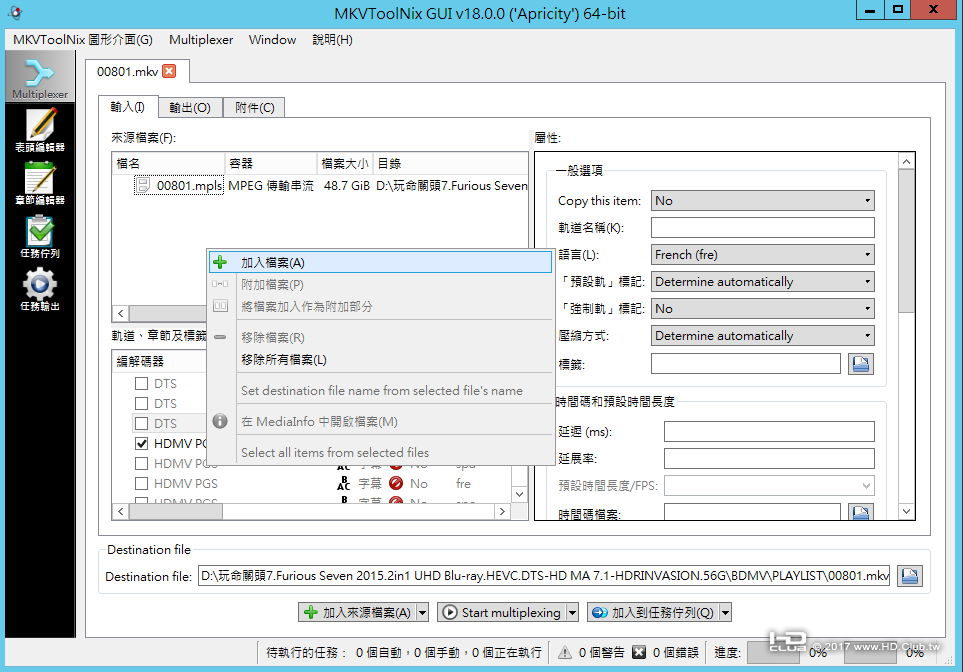The height and width of the screenshot is (672, 963).
Task: Uncheck the checked HDMV PGS track
Action: [141, 443]
